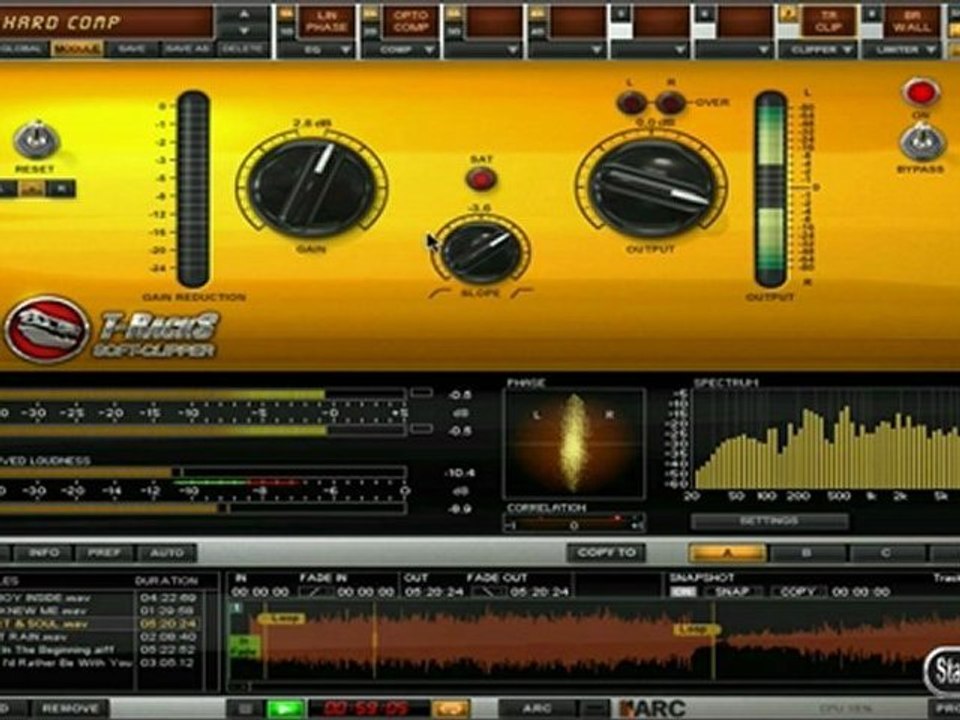Click the SAT indicator LED
The height and width of the screenshot is (720, 960).
[481, 179]
